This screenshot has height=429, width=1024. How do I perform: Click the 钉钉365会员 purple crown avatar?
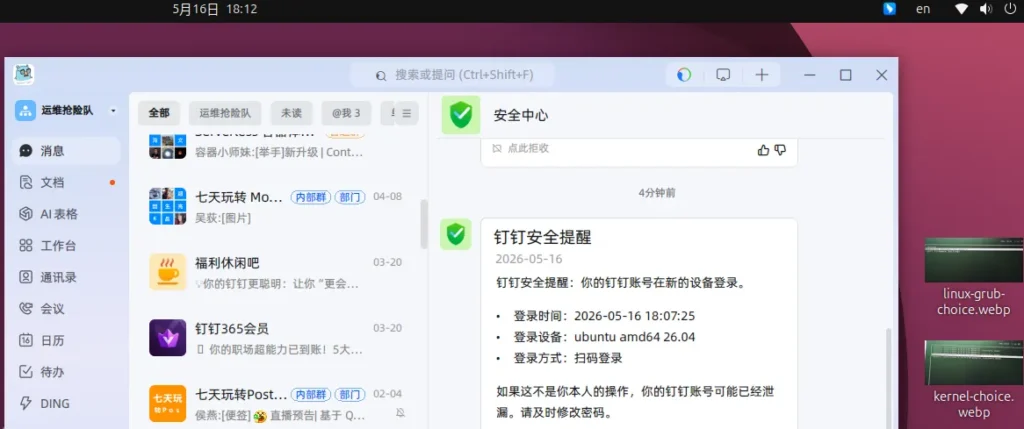point(167,338)
